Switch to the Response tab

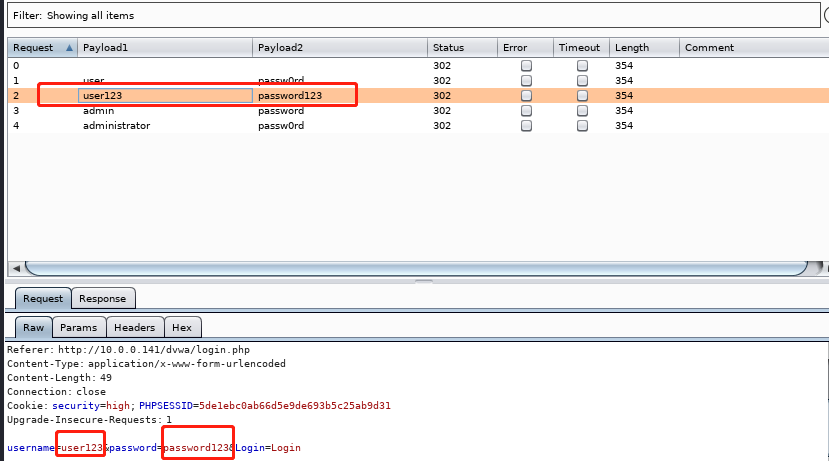(103, 299)
